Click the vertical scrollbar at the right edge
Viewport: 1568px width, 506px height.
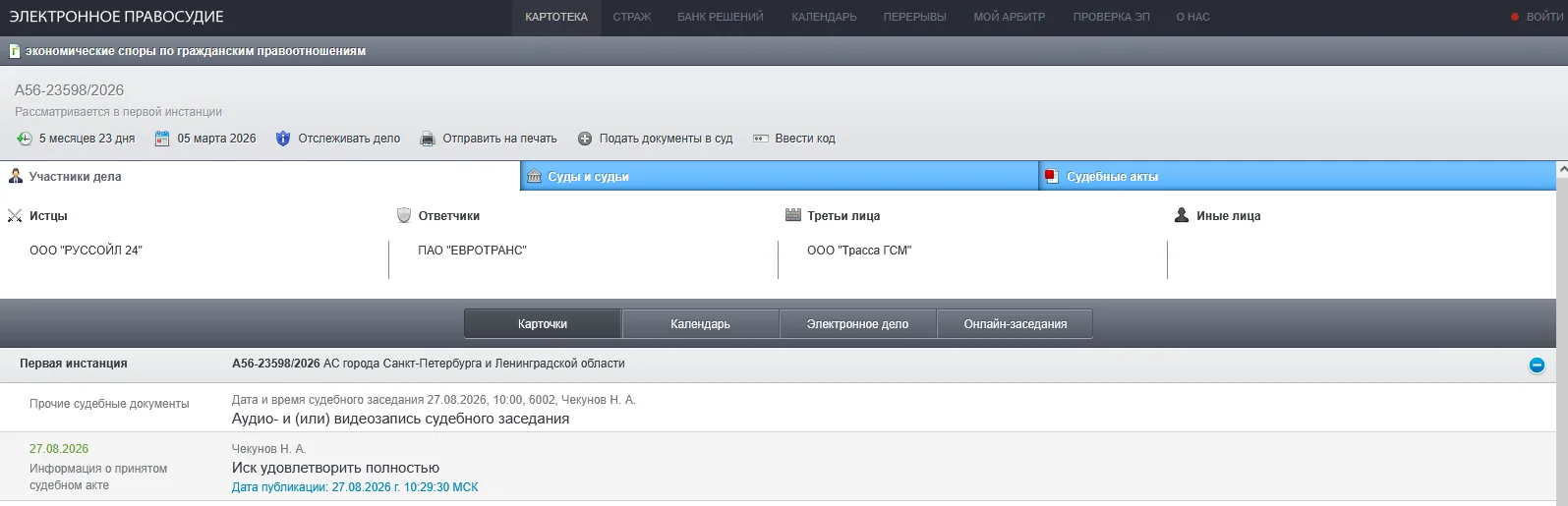pos(1562,334)
